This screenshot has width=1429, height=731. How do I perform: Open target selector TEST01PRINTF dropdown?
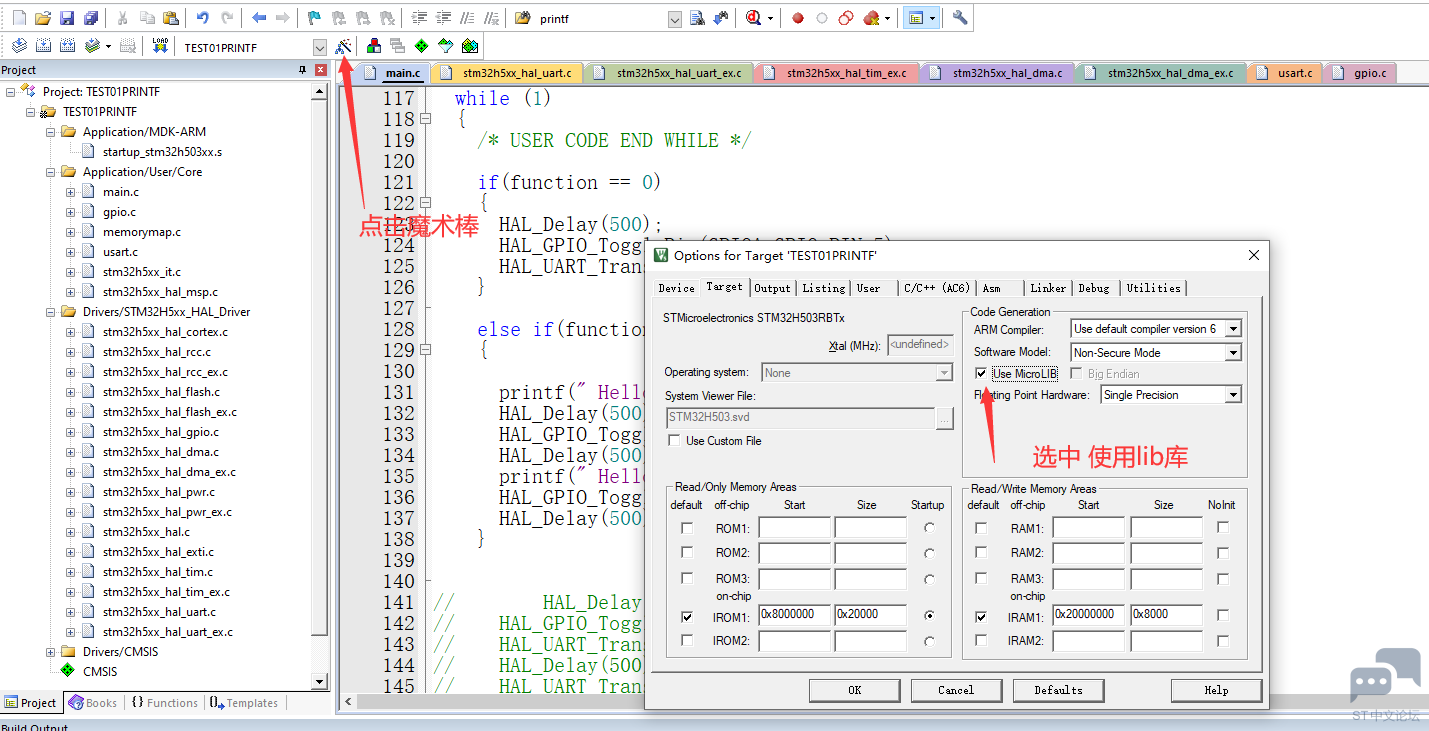point(319,47)
